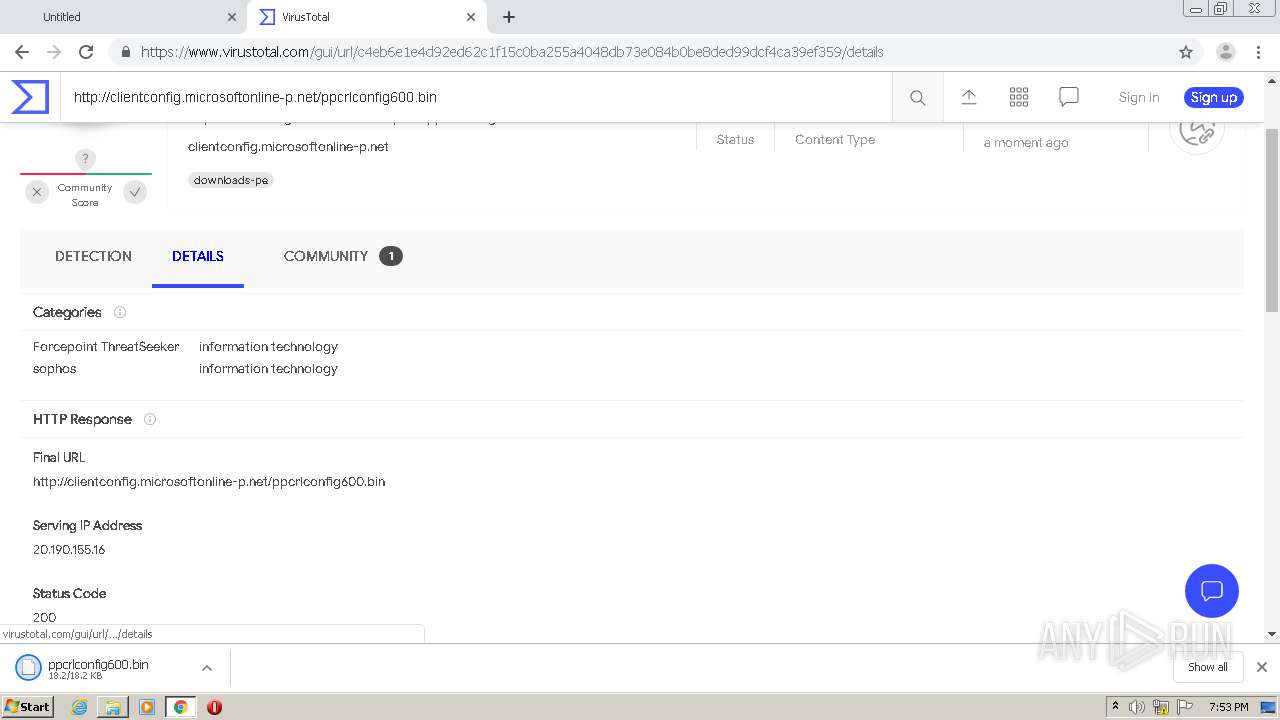This screenshot has width=1280, height=720.
Task: Vote harmless with the checkmark icon
Action: [135, 192]
